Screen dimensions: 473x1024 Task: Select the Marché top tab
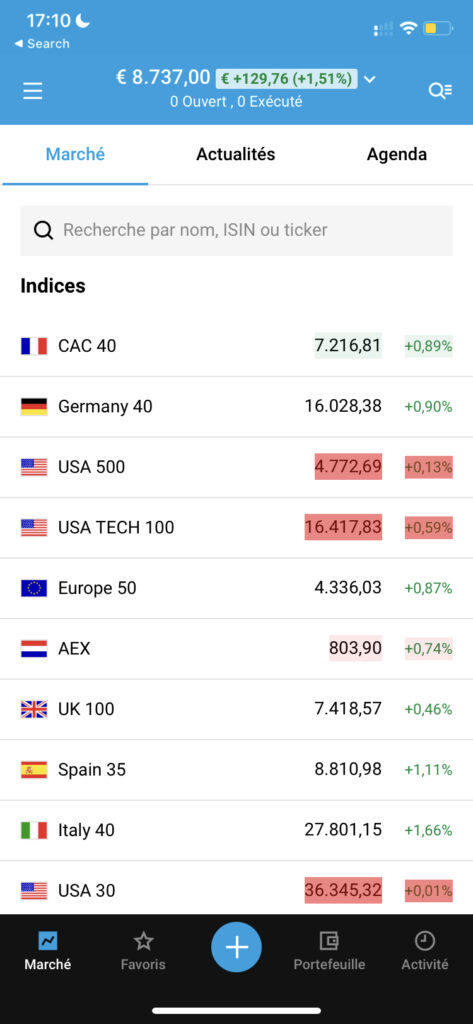coord(75,155)
